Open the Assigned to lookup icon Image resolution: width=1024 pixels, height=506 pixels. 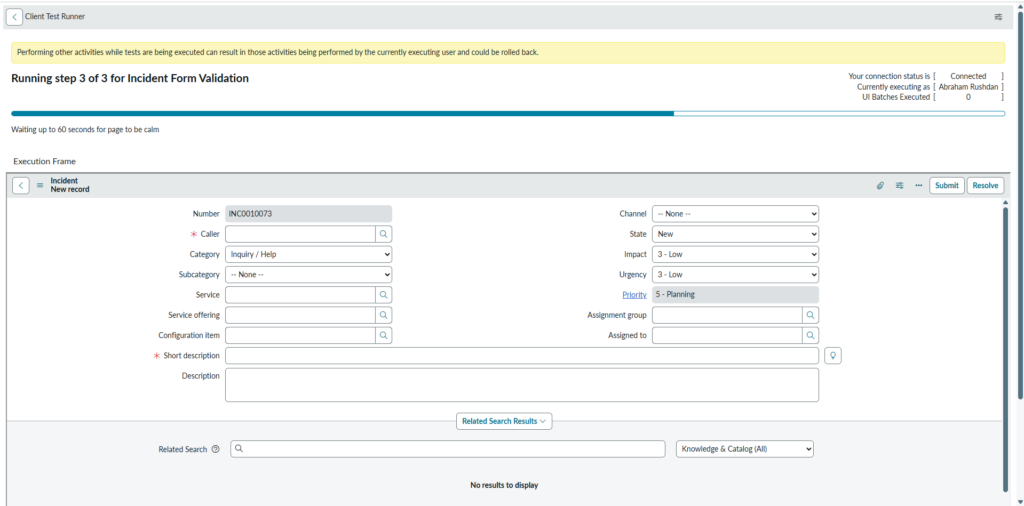[x=810, y=336]
